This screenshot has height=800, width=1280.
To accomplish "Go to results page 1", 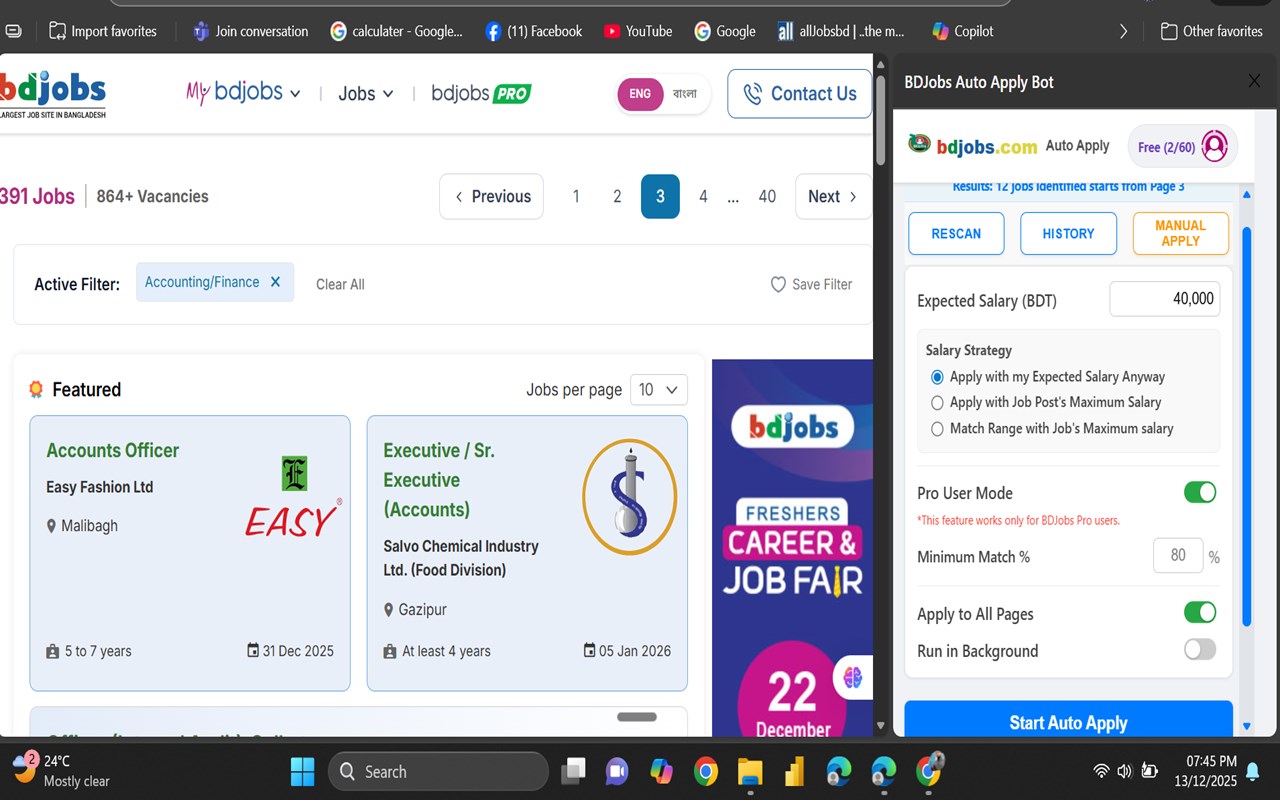I will (x=576, y=197).
